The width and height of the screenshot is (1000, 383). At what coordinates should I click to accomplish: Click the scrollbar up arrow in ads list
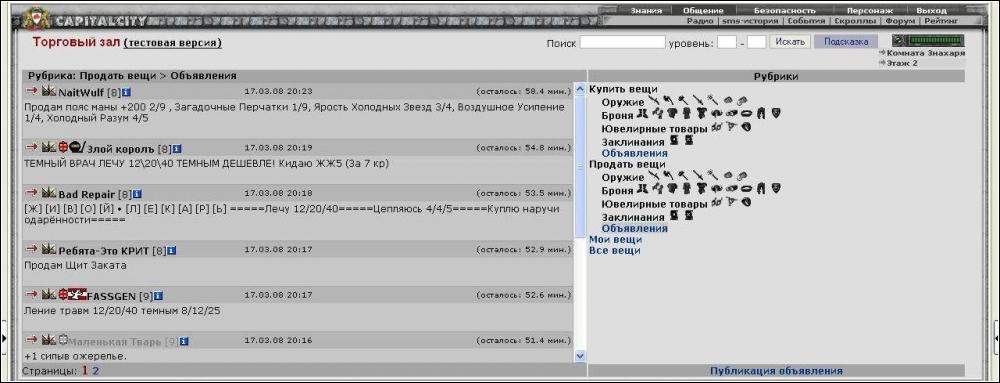coord(580,90)
